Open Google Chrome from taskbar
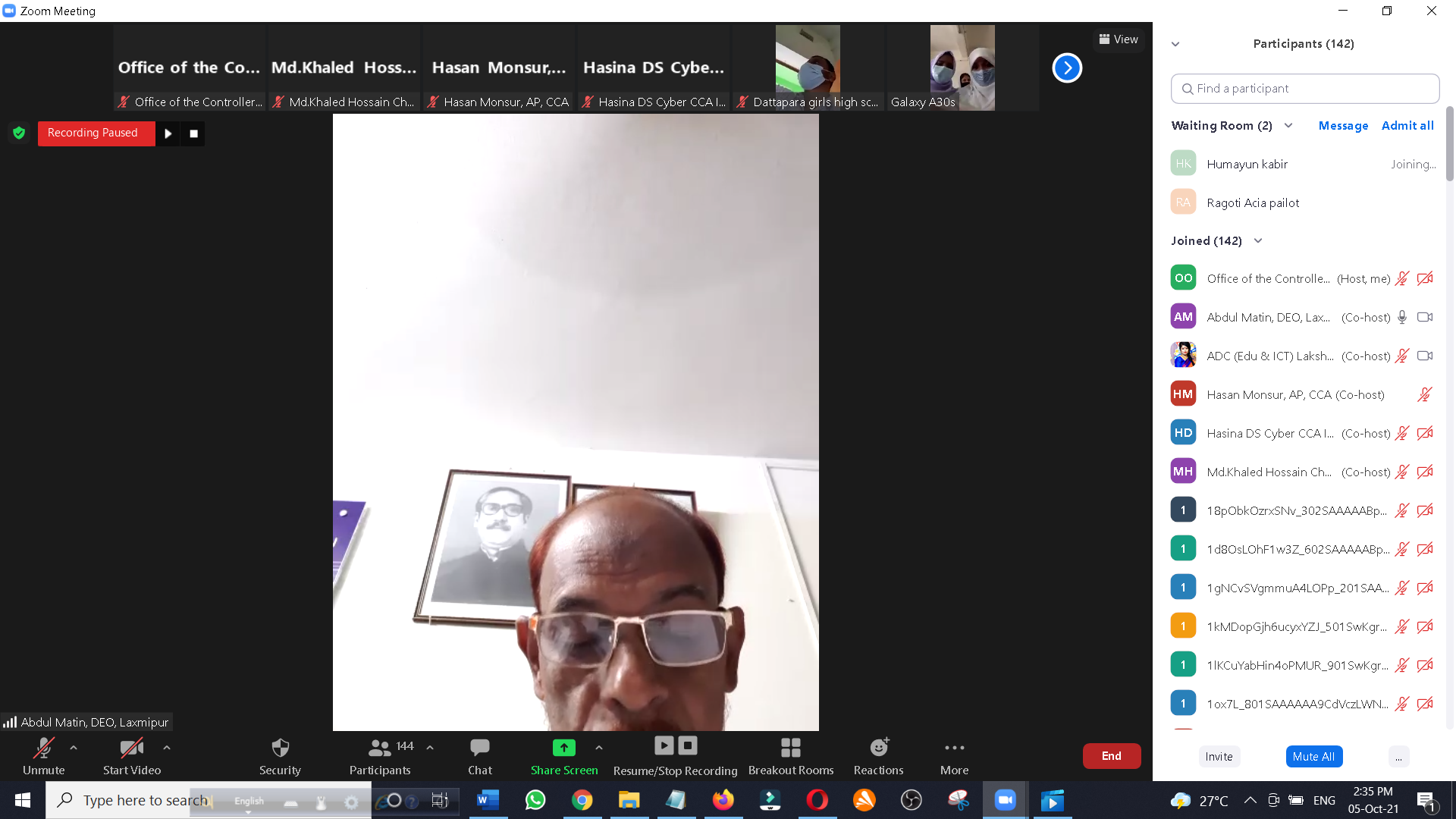 pyautogui.click(x=582, y=800)
